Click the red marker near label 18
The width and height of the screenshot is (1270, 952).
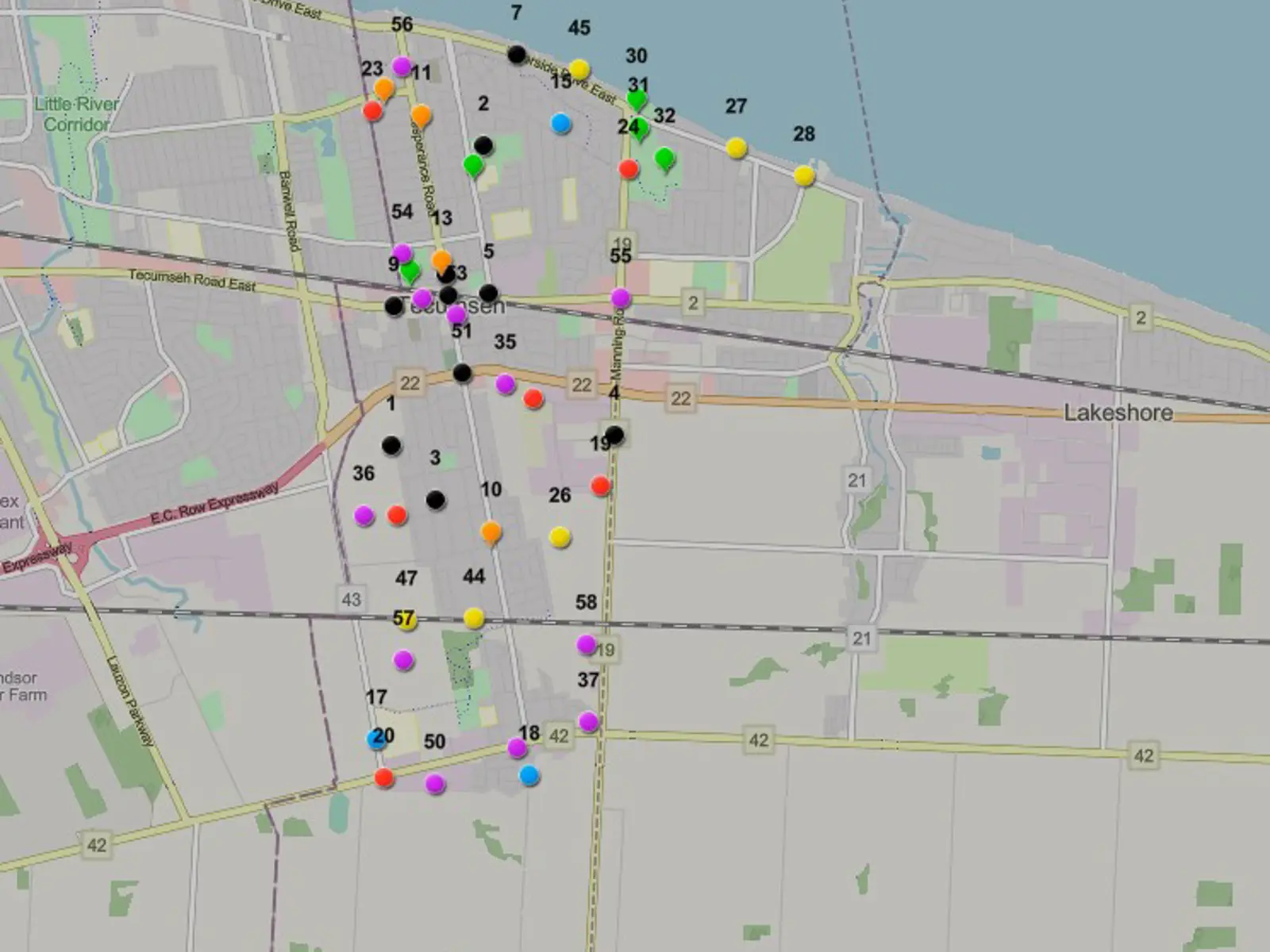(384, 779)
